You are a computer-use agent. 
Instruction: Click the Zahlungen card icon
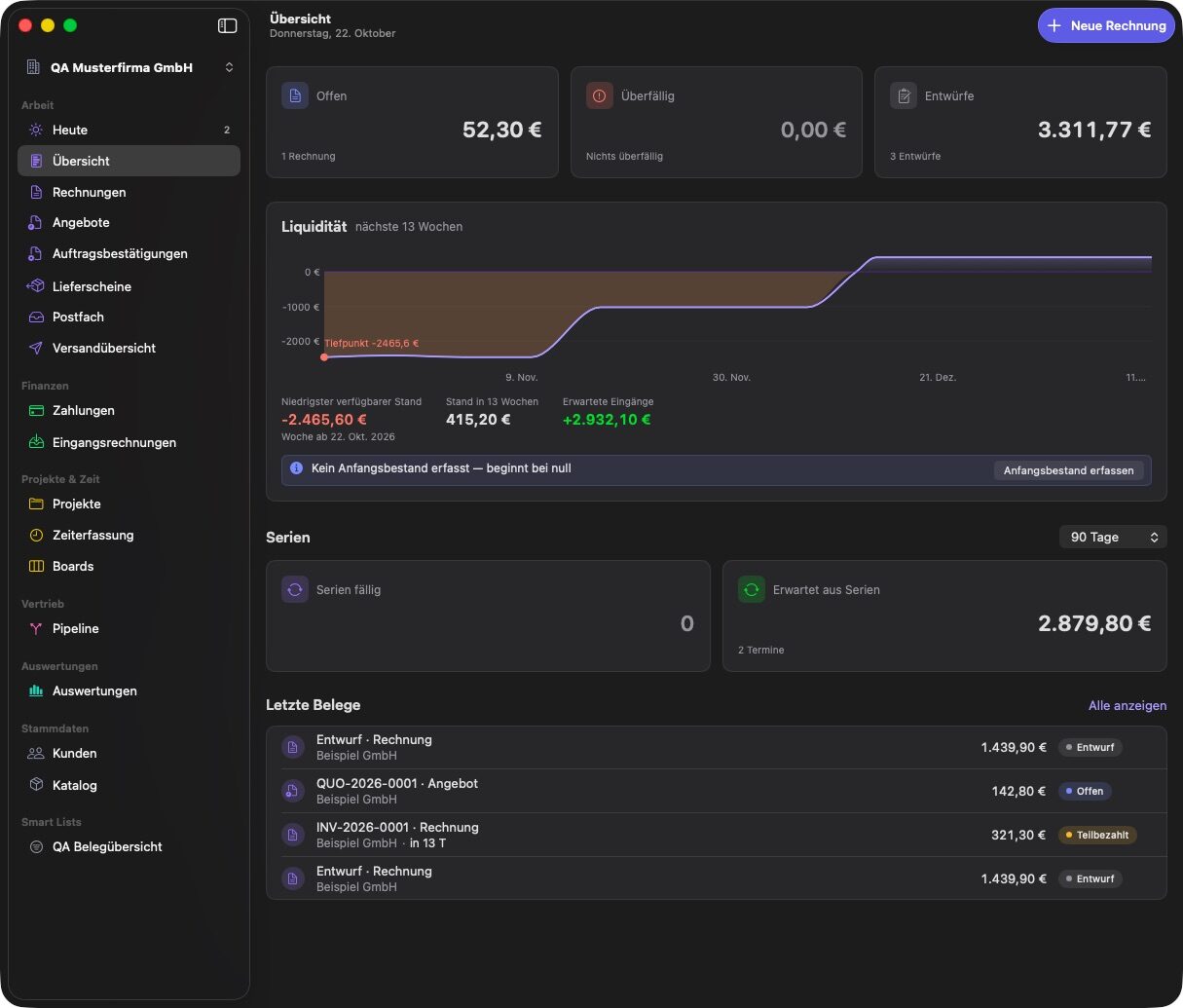click(x=36, y=410)
